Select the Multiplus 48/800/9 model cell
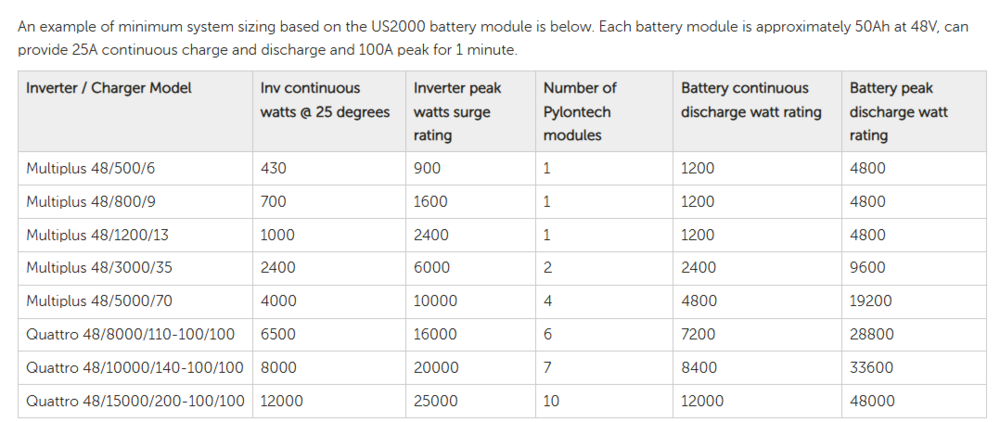1000x422 pixels. tap(90, 201)
